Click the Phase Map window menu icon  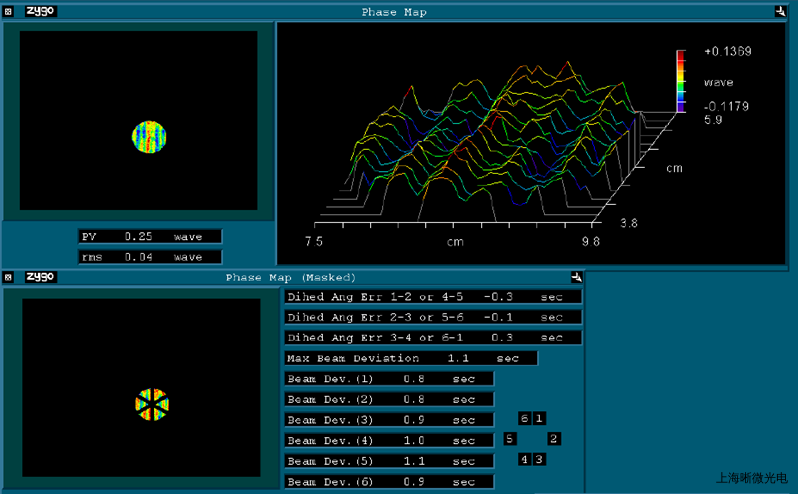[x=8, y=12]
